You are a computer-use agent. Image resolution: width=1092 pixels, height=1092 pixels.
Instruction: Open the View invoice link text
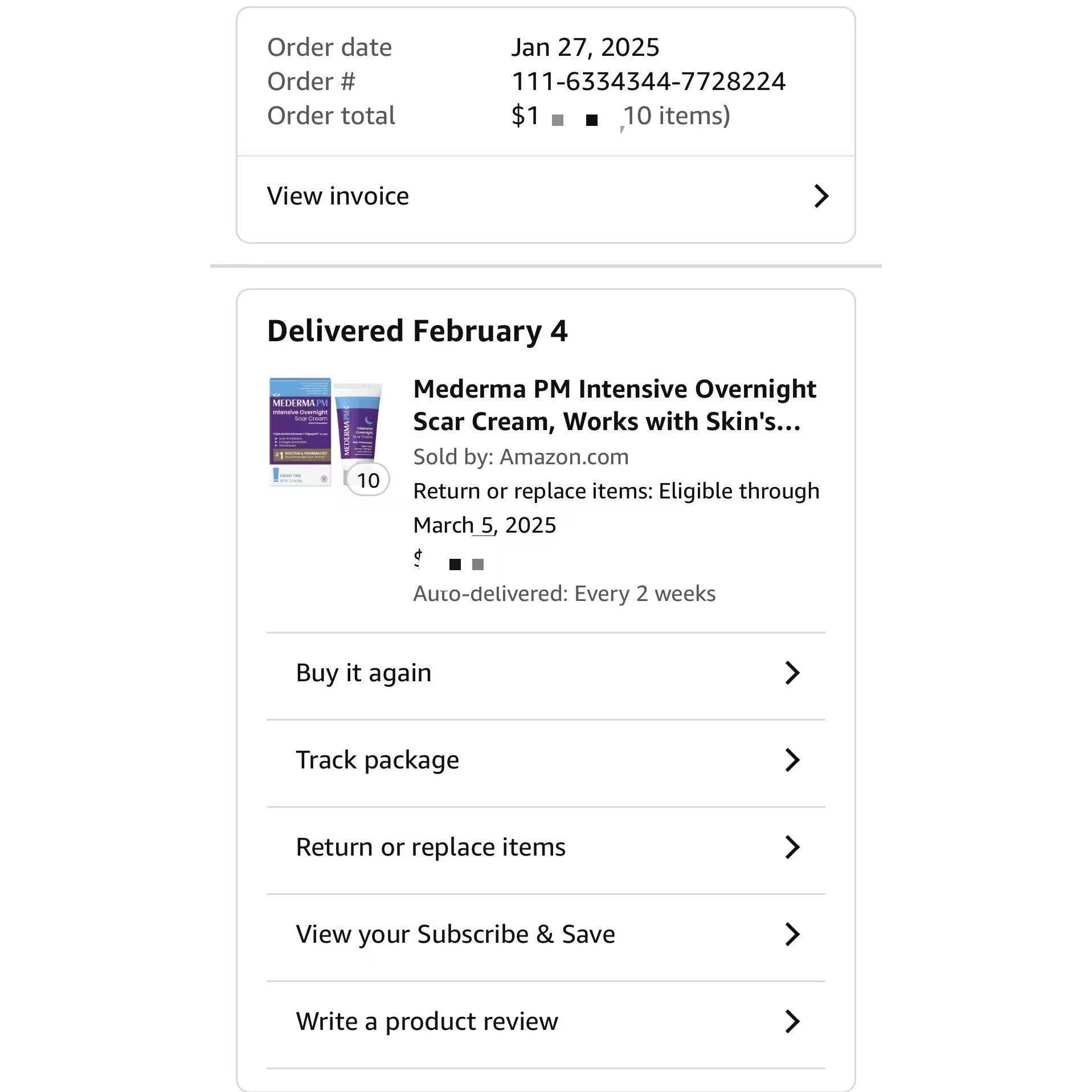pos(338,197)
